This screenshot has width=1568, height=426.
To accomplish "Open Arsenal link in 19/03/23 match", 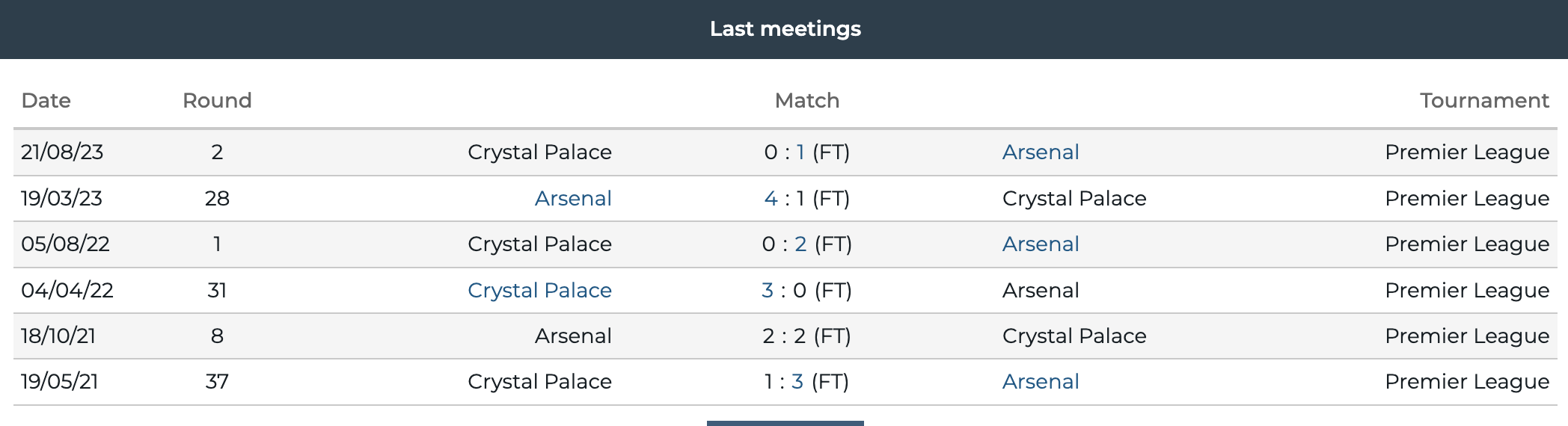I will 573,198.
